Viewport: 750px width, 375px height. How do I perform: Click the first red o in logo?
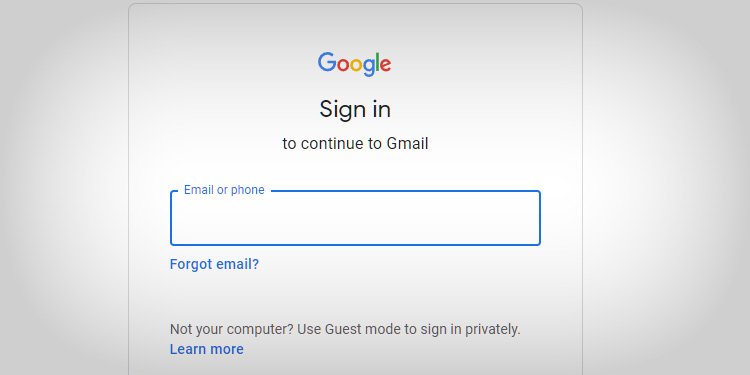[342, 65]
